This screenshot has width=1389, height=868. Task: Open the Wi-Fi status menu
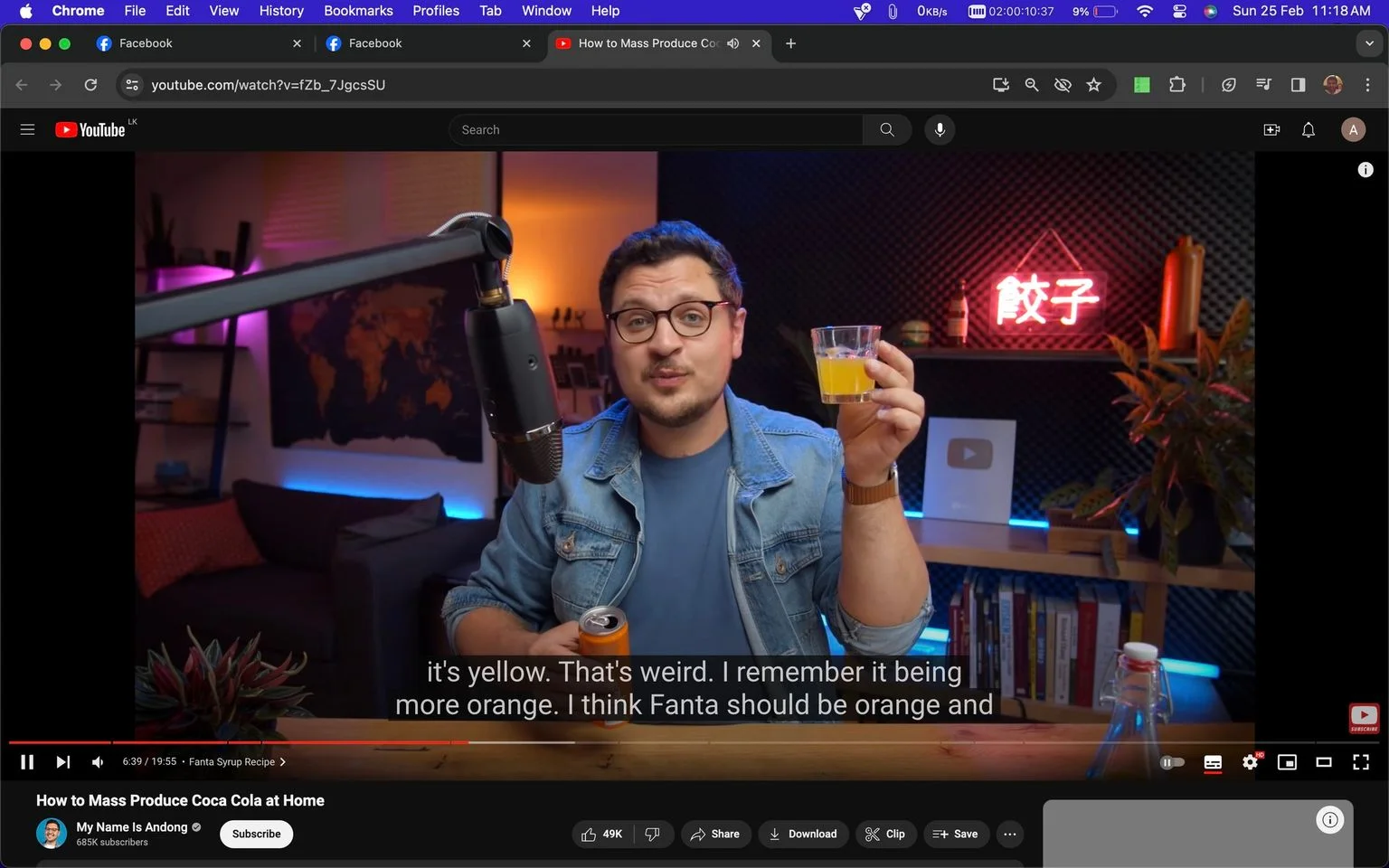click(1145, 11)
